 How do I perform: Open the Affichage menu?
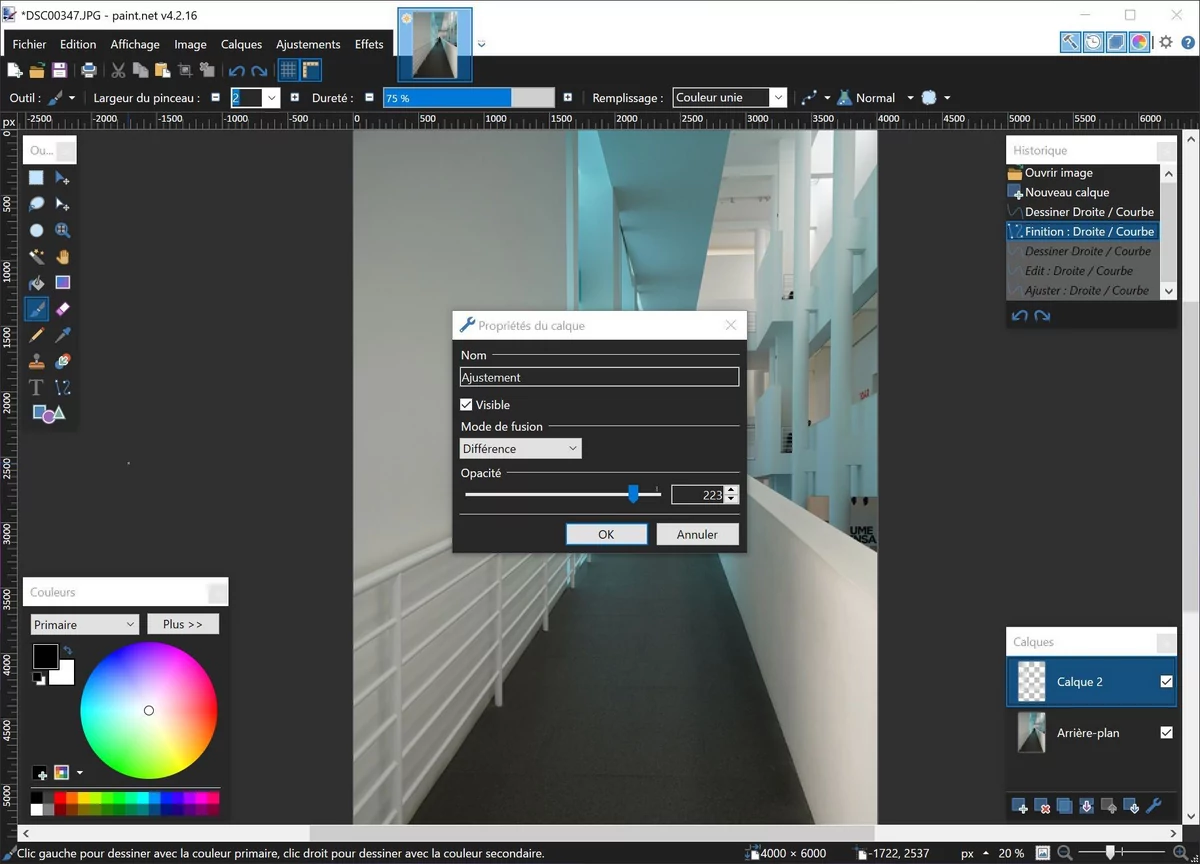coord(135,44)
